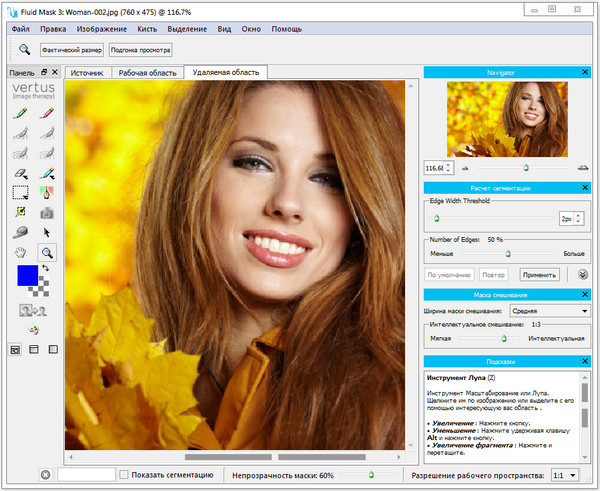Click the blue foreground color swatch

[x=27, y=276]
